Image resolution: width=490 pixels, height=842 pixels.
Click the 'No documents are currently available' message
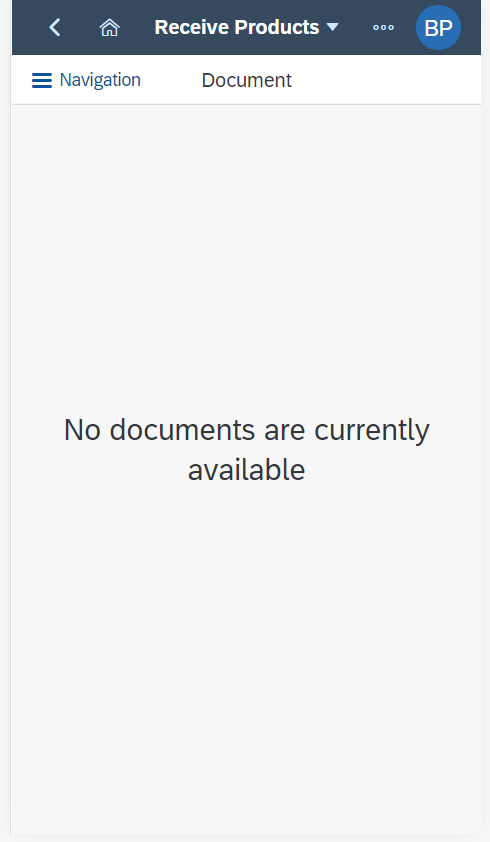(247, 449)
